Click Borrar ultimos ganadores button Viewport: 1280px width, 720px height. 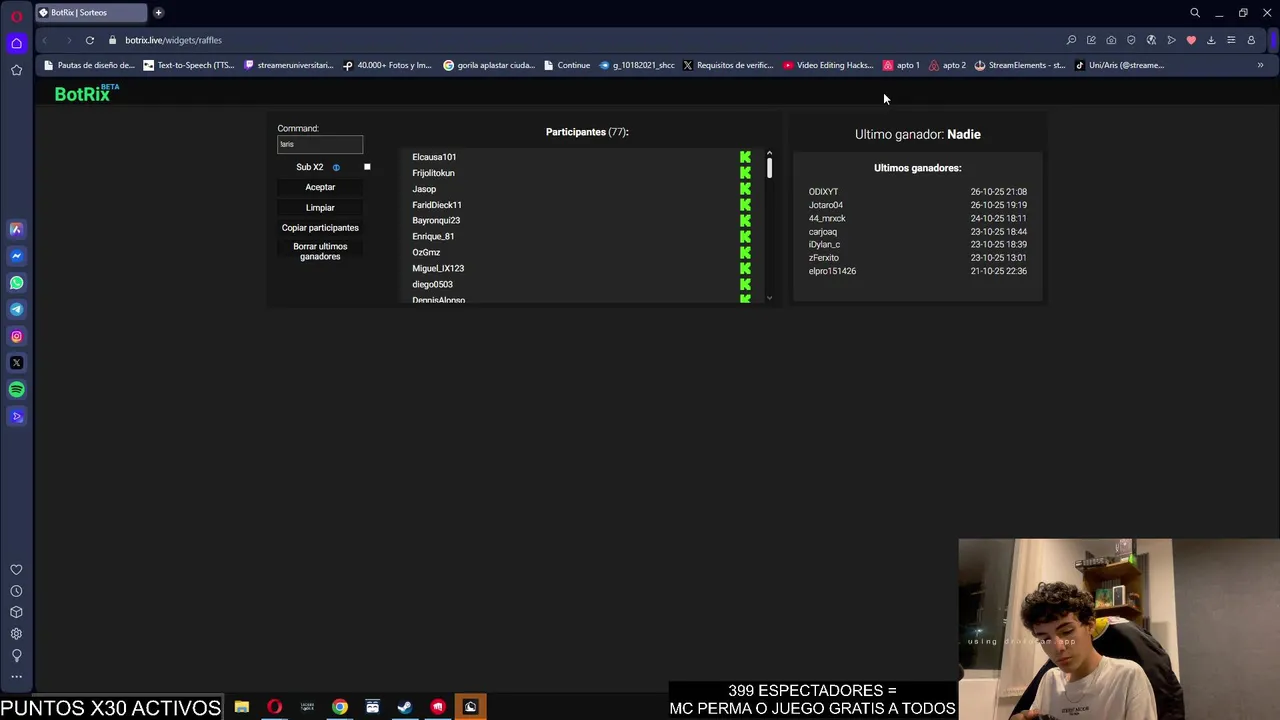320,251
